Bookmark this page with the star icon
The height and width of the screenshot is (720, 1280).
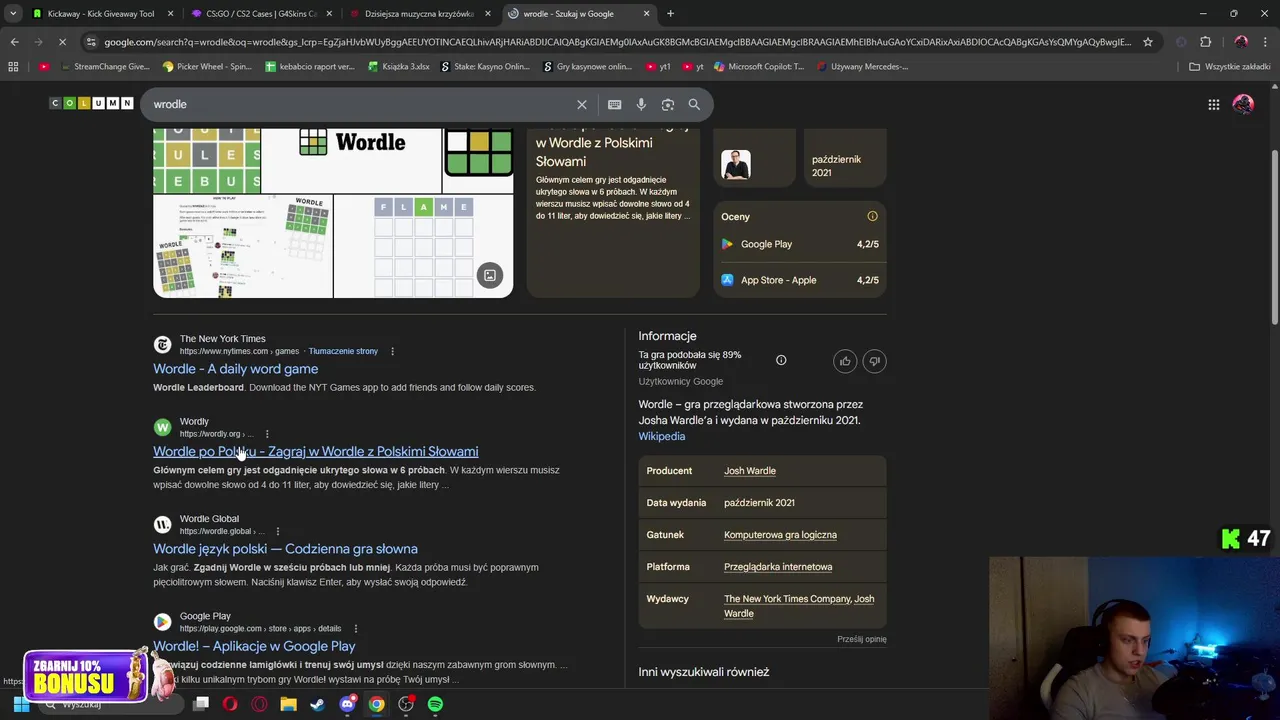[x=1148, y=42]
